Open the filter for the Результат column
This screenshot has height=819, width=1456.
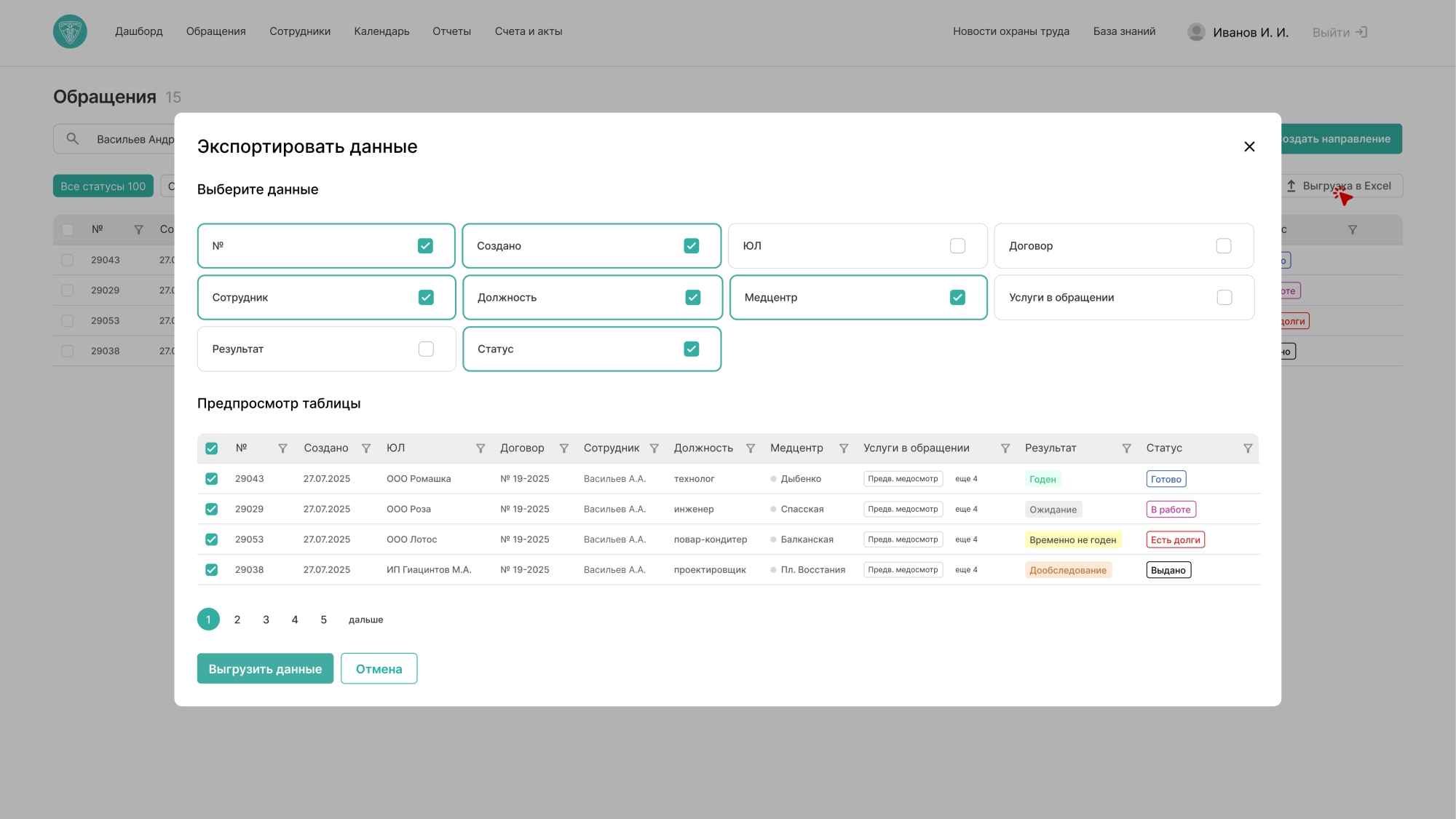[x=1126, y=448]
